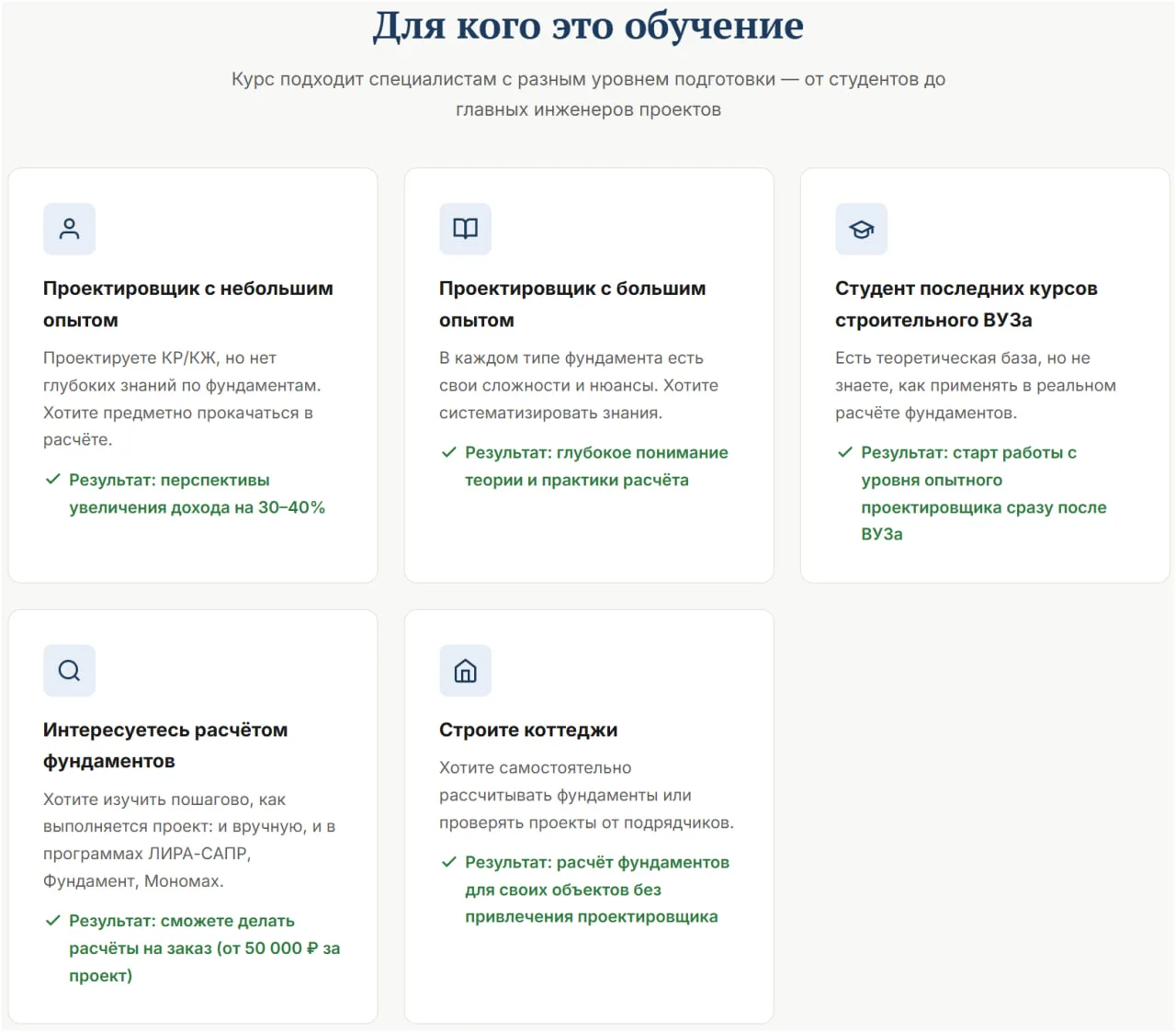Click the title 'Проектировщик с большим опытом'
This screenshot has height=1032, width=1176.
pyautogui.click(x=572, y=304)
